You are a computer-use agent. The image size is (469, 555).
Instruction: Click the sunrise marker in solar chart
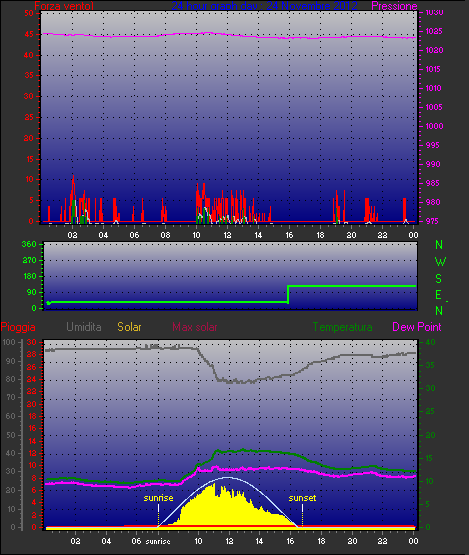(x=158, y=498)
